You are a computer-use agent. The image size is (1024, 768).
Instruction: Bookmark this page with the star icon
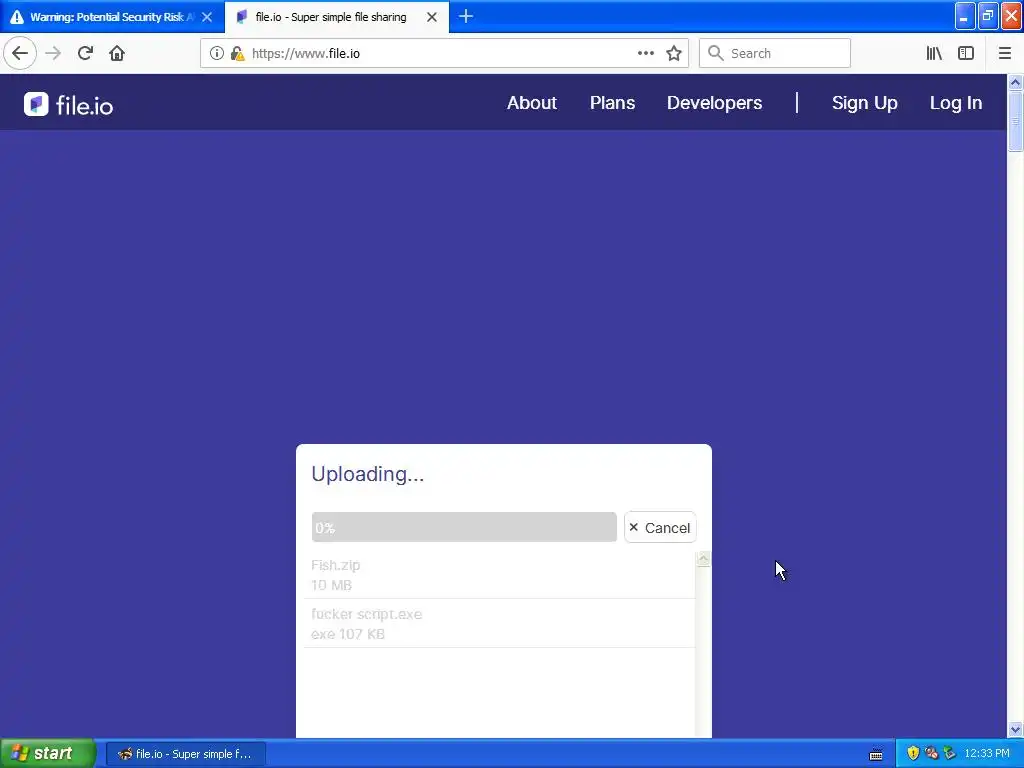[x=674, y=53]
